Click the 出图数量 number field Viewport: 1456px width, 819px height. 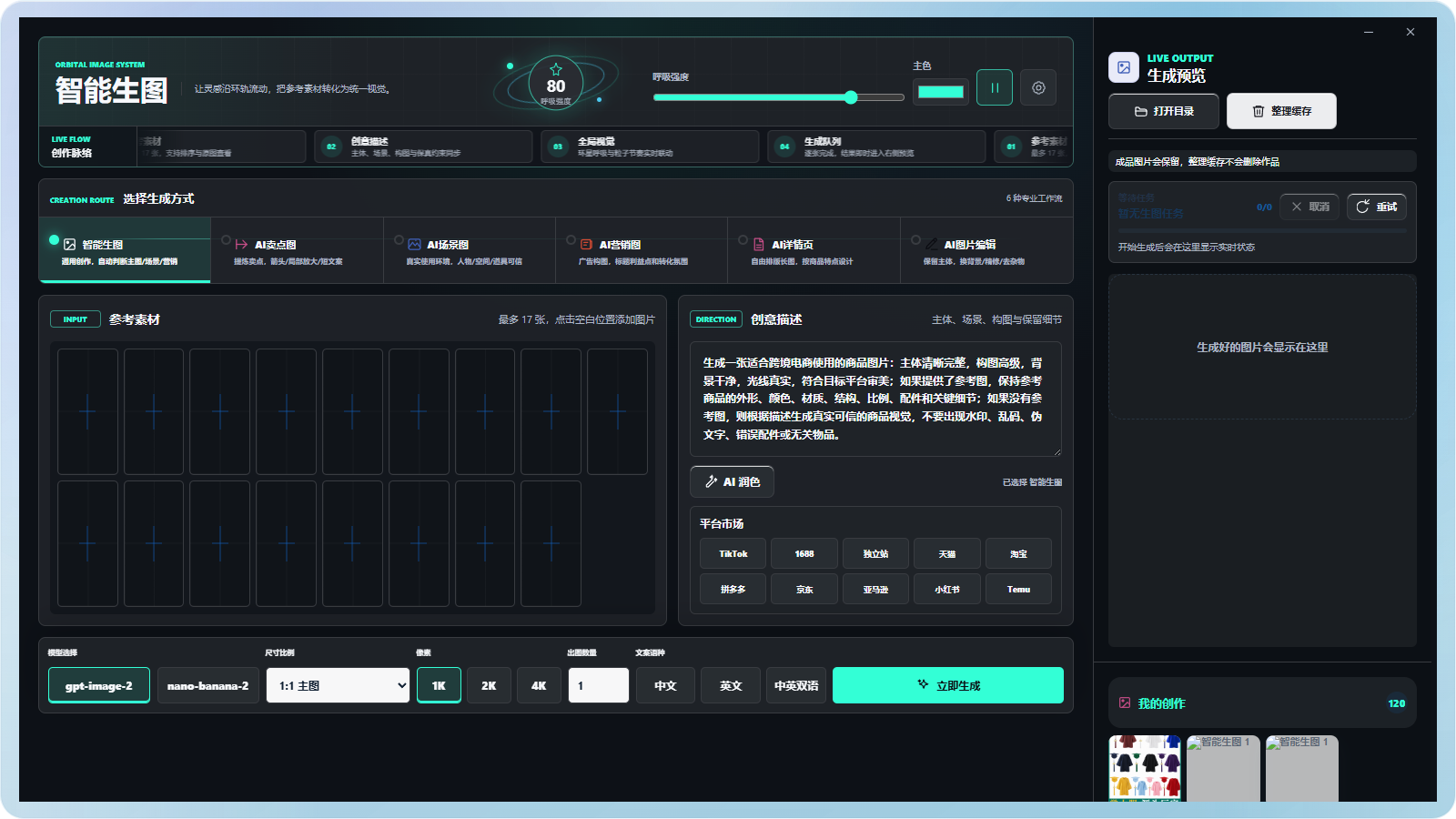[599, 685]
